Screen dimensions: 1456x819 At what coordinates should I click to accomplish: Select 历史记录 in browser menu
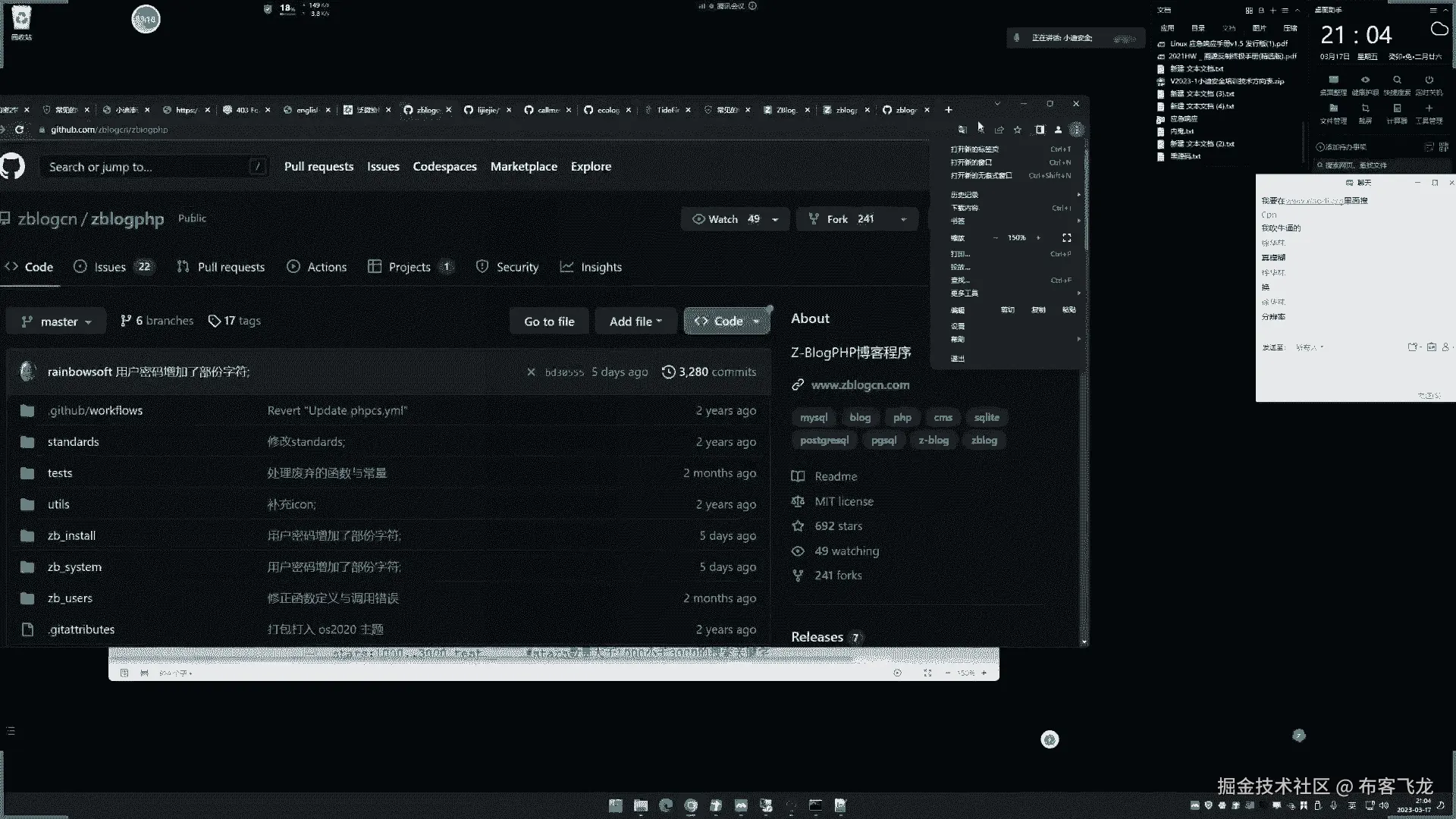(x=965, y=195)
